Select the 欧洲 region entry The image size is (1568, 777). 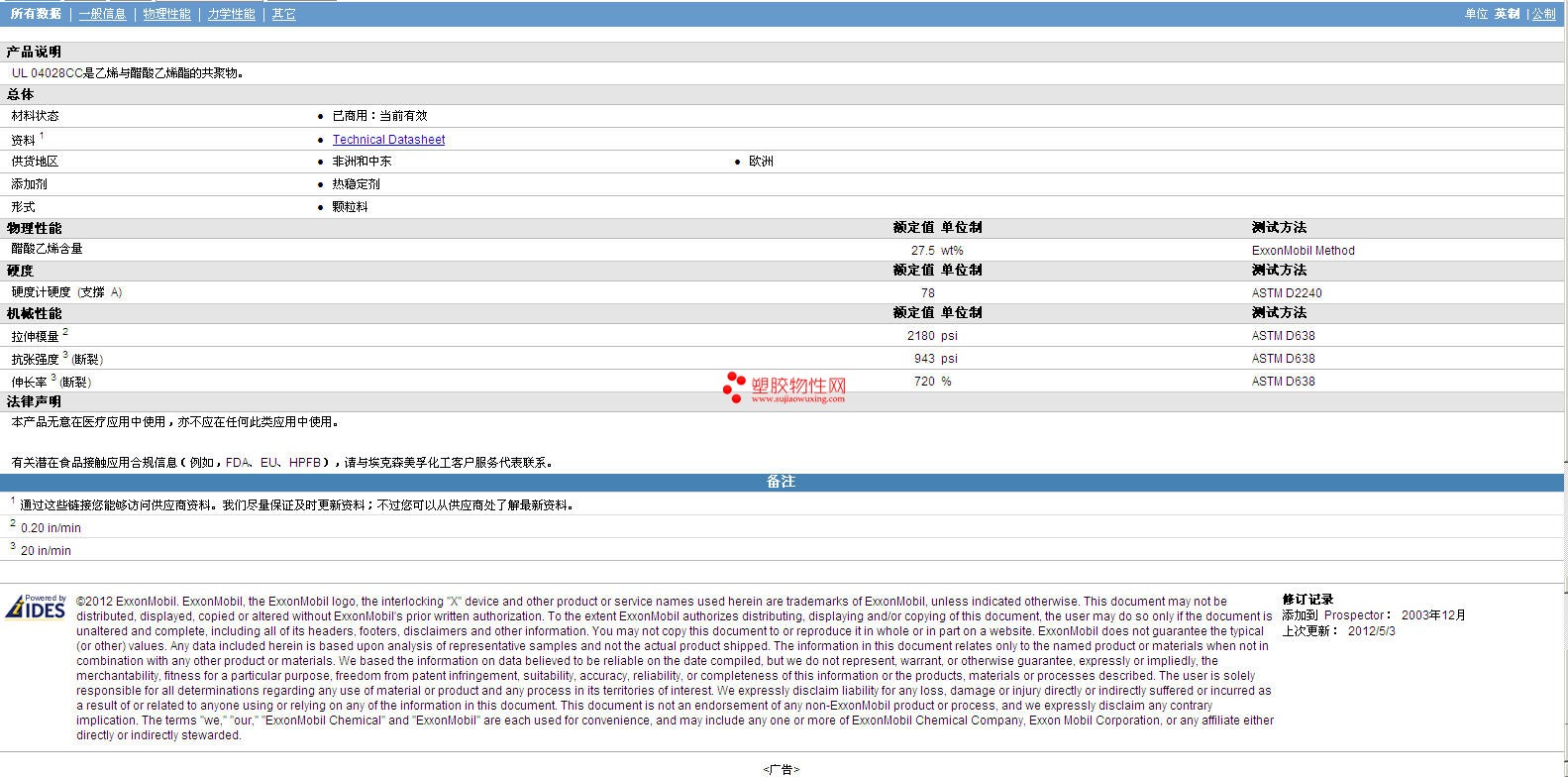tap(761, 162)
